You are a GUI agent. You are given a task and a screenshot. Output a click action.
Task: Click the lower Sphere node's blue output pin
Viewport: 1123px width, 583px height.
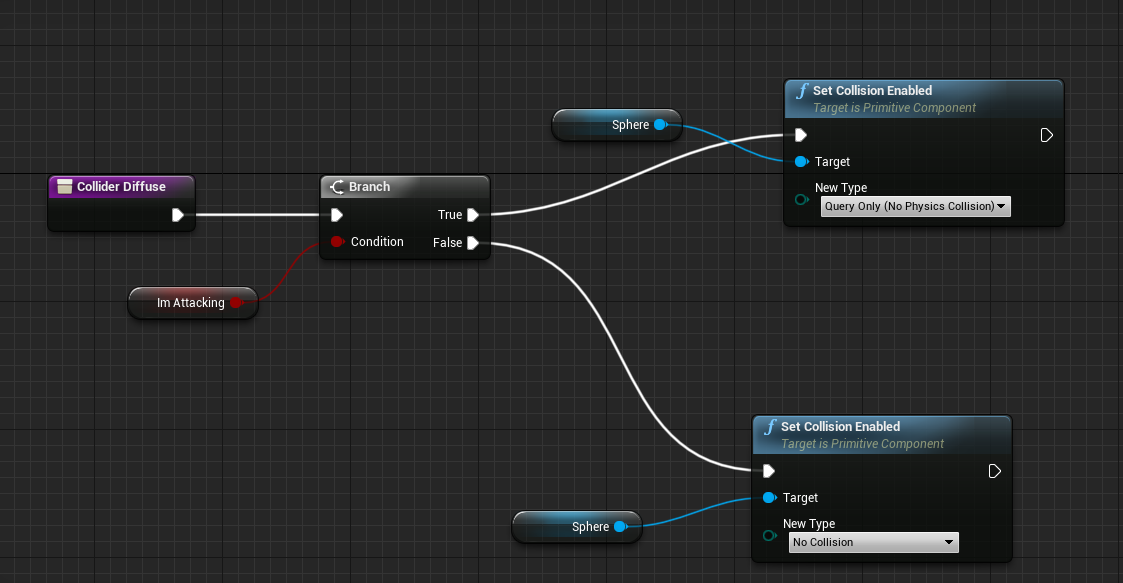pyautogui.click(x=620, y=526)
